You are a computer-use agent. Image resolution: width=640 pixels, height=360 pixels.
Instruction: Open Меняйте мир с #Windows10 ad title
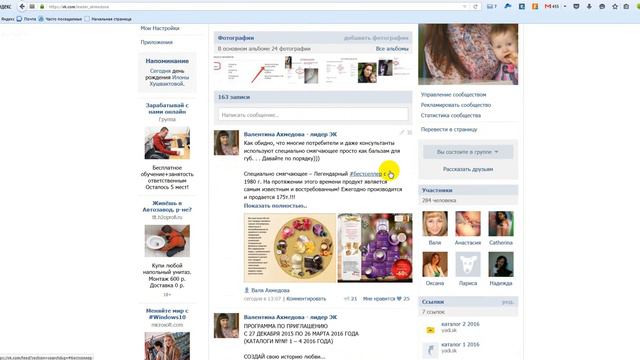point(167,313)
